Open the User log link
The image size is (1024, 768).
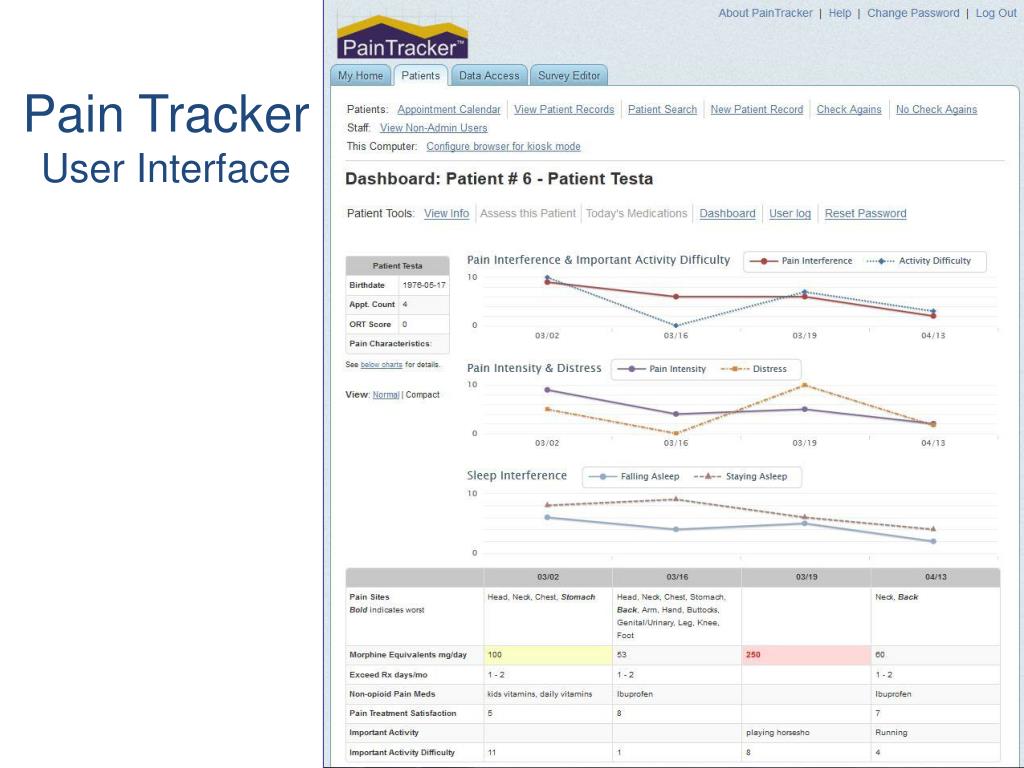tap(790, 214)
